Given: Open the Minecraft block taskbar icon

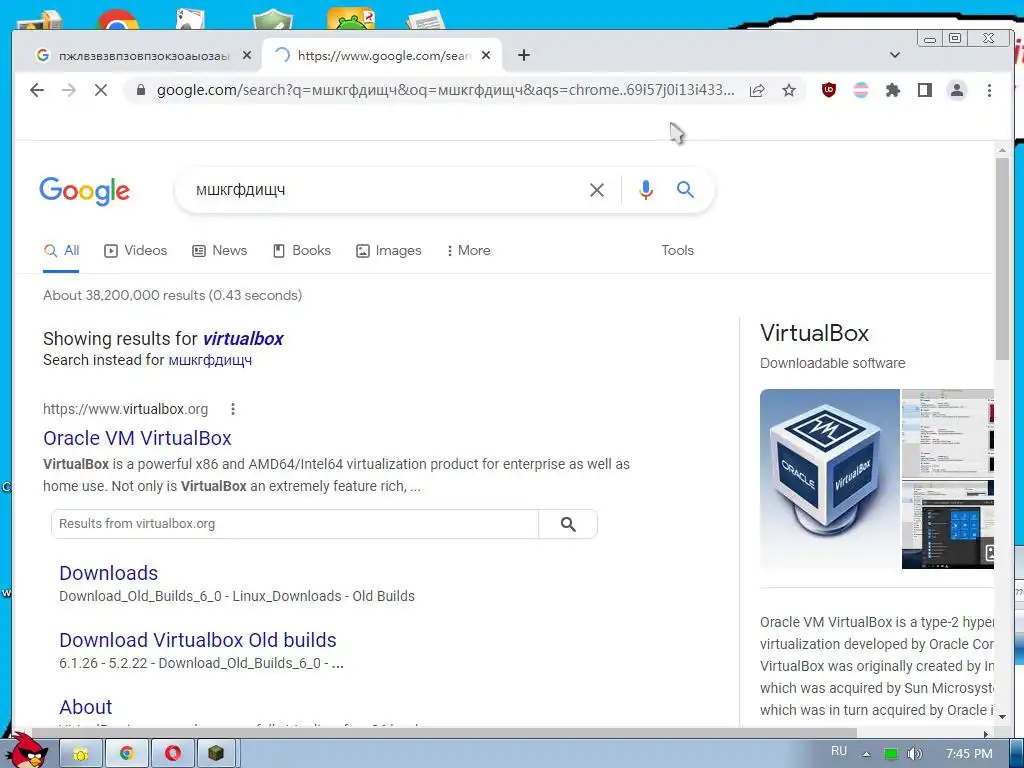Looking at the screenshot, I should click(216, 754).
